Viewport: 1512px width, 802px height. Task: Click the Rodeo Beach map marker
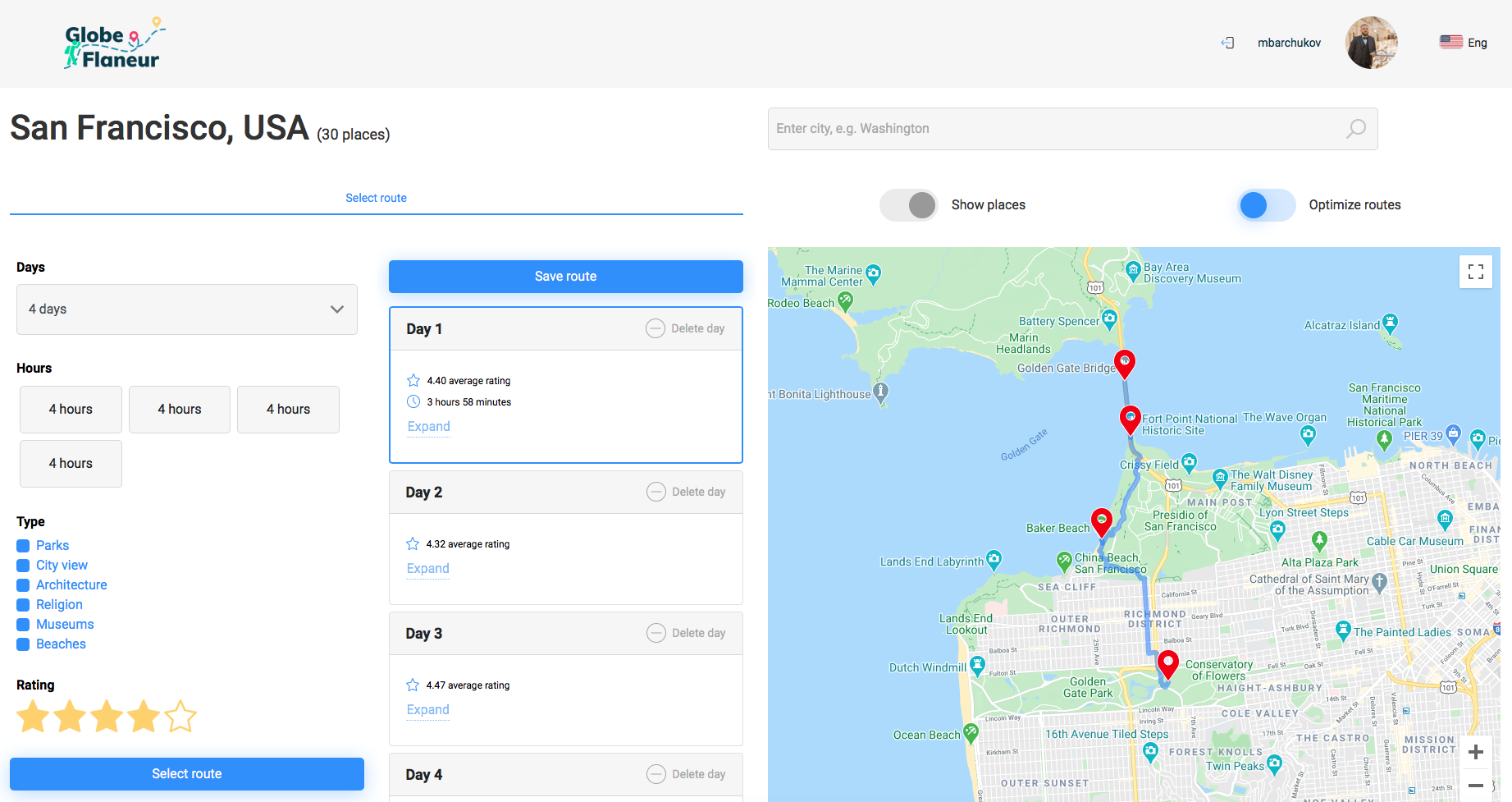845,302
